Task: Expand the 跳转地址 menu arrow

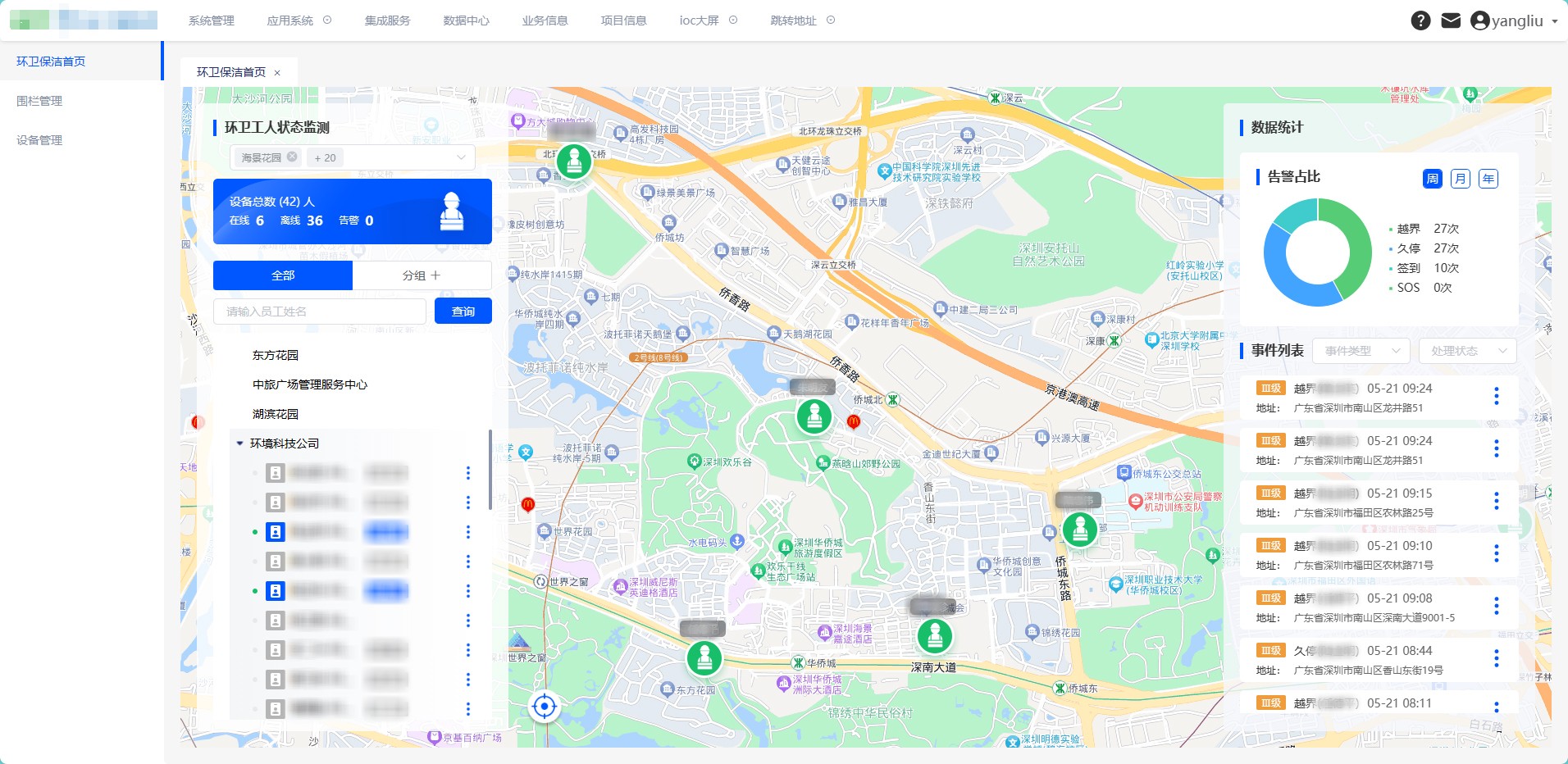Action: pos(831,20)
